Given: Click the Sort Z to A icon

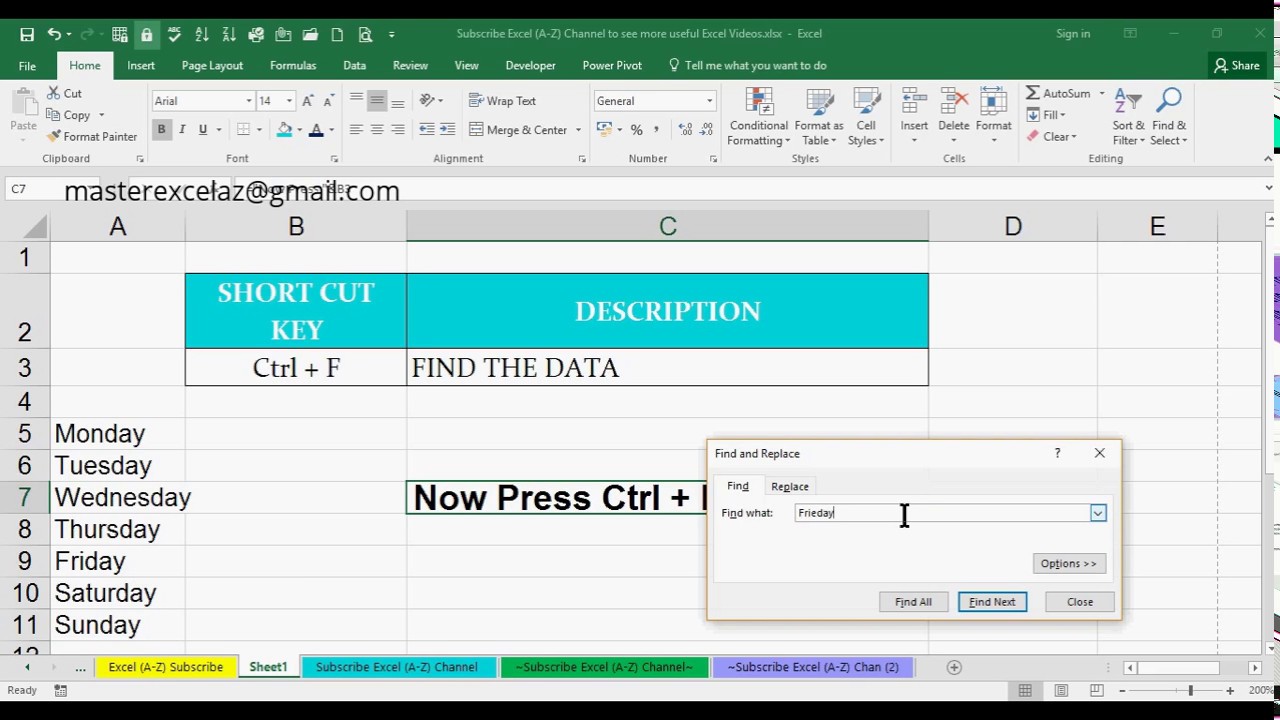Looking at the screenshot, I should (x=229, y=34).
